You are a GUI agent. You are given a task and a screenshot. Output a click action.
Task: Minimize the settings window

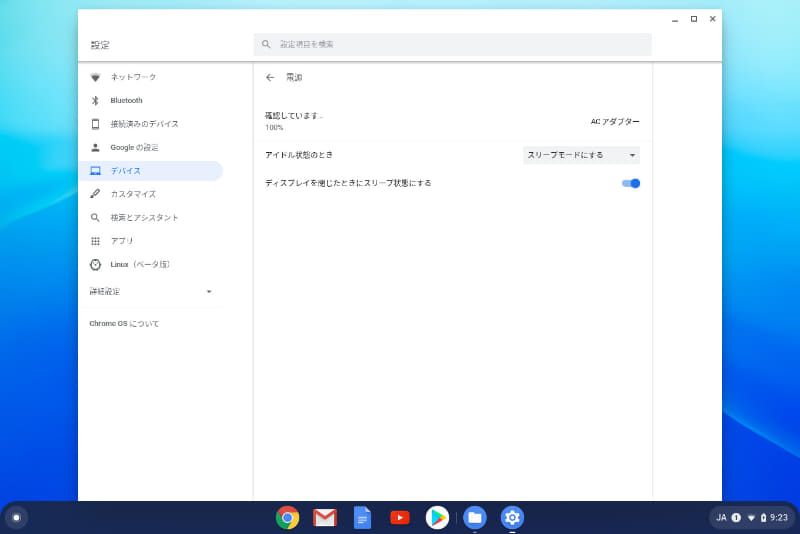tap(675, 19)
